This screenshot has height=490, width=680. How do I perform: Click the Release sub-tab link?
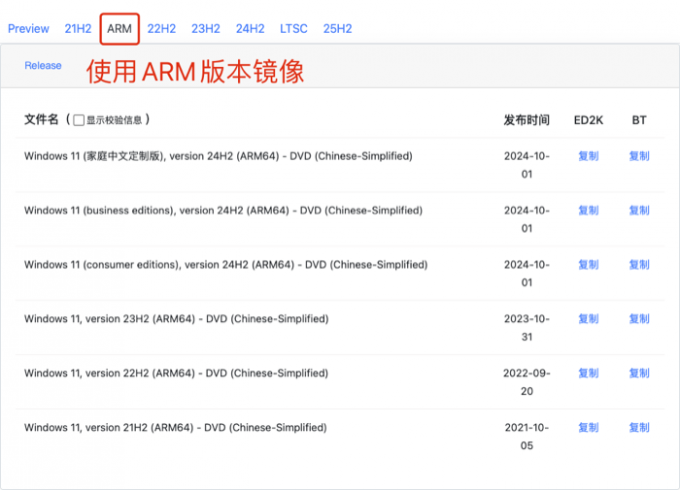click(x=43, y=65)
